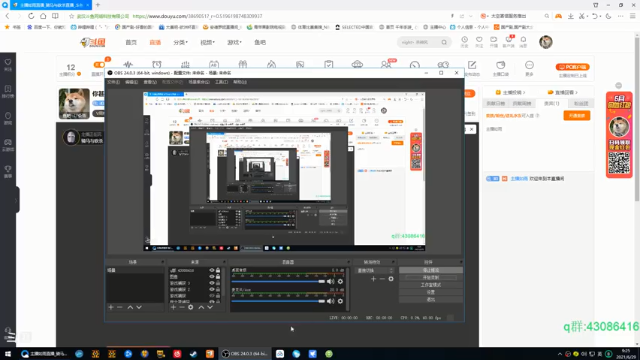Toggle lock on first OBS source row

pos(218,270)
